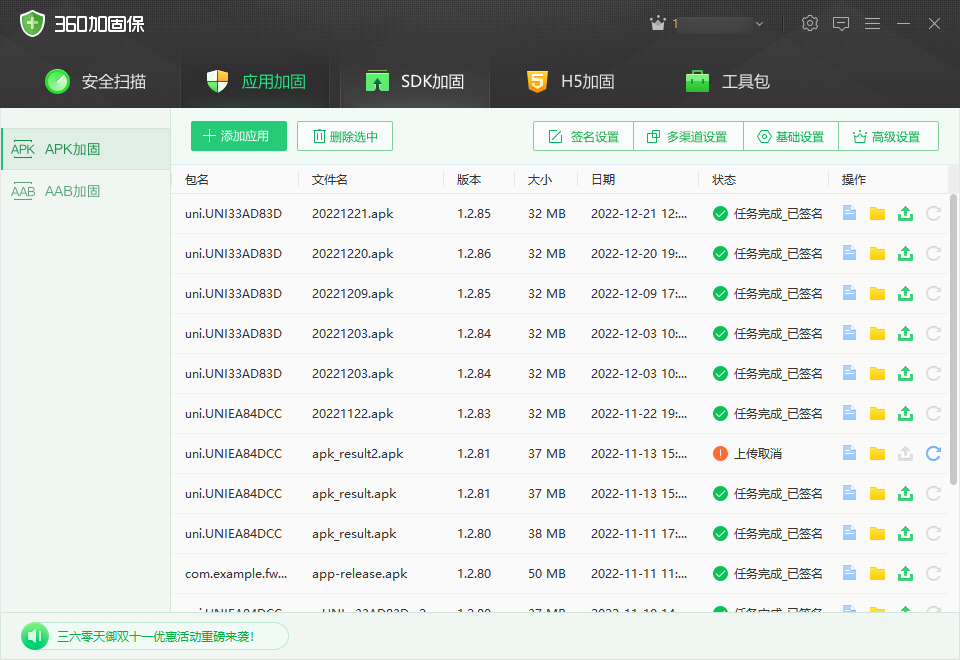
Task: Click the speaker announcement icon
Action: pos(36,636)
